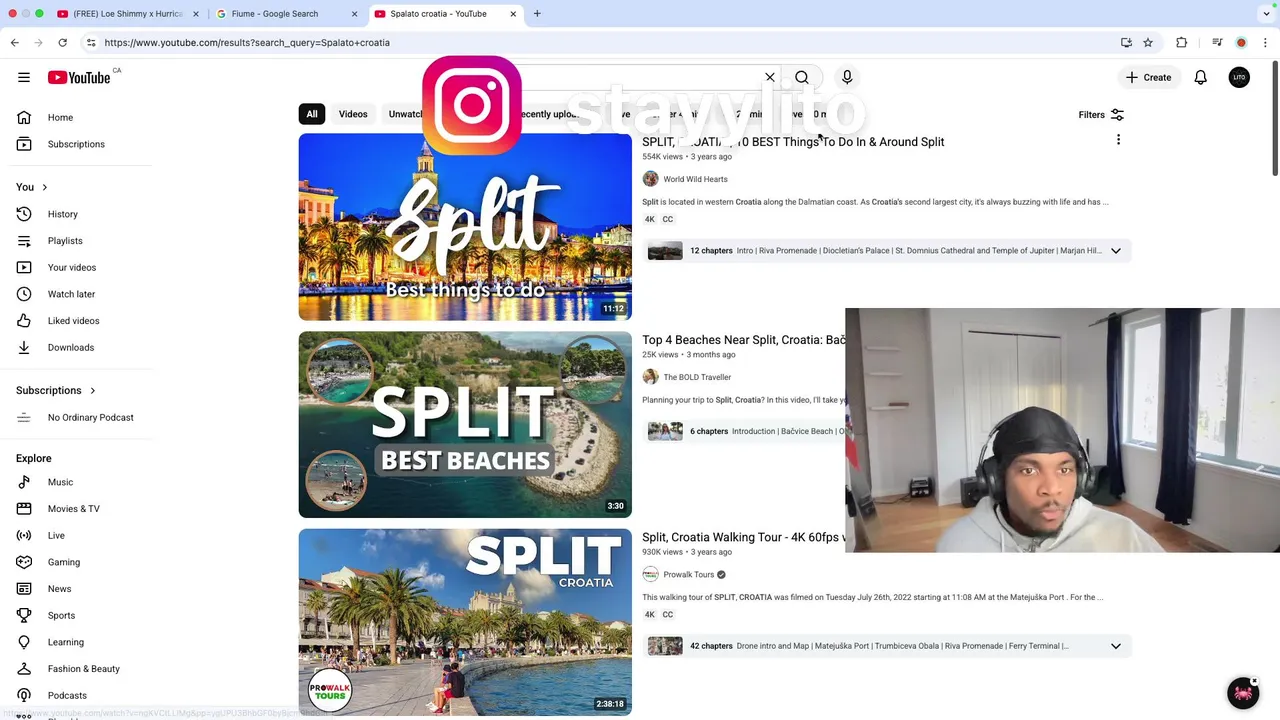Image resolution: width=1280 pixels, height=720 pixels.
Task: Expand the Subscriptions section header
Action: [x=56, y=390]
